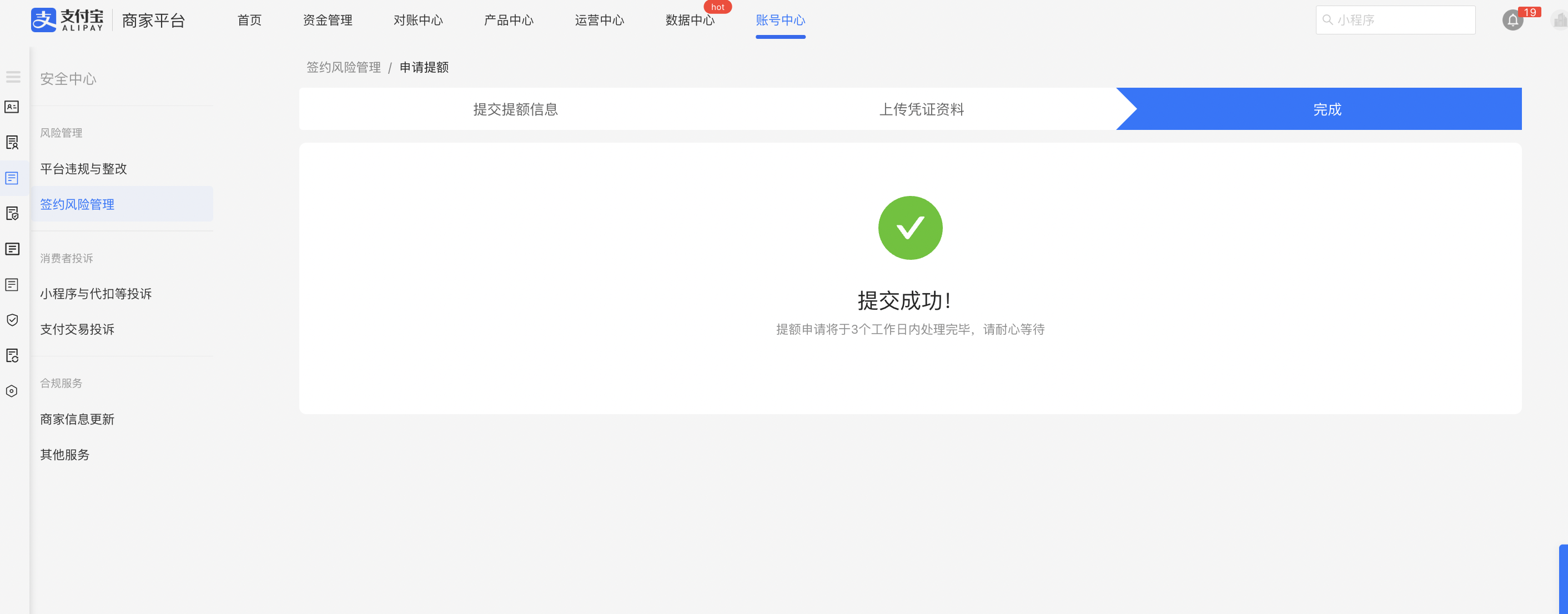This screenshot has height=614, width=1568.
Task: Click the document-with-shield-check sidebar icon
Action: pyautogui.click(x=12, y=214)
